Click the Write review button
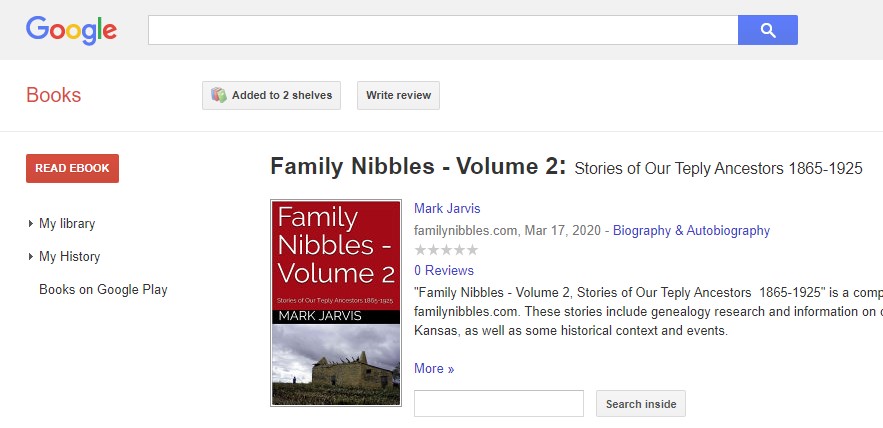Viewport: 883px width, 428px height. 398,96
